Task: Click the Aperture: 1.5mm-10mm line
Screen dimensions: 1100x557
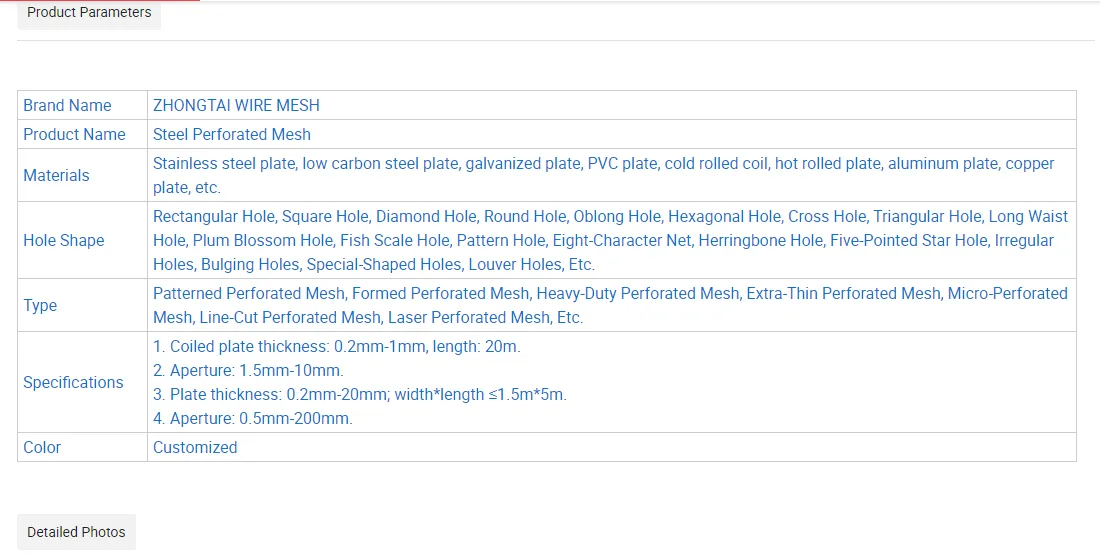Action: pos(248,370)
